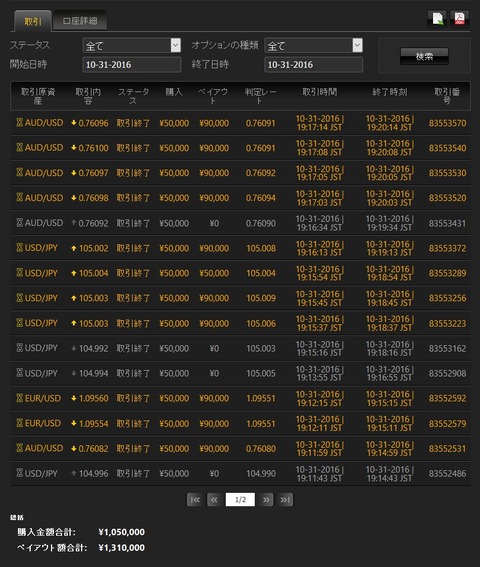
Task: Click hourglass icon of trade 83553289
Action: [x=20, y=273]
